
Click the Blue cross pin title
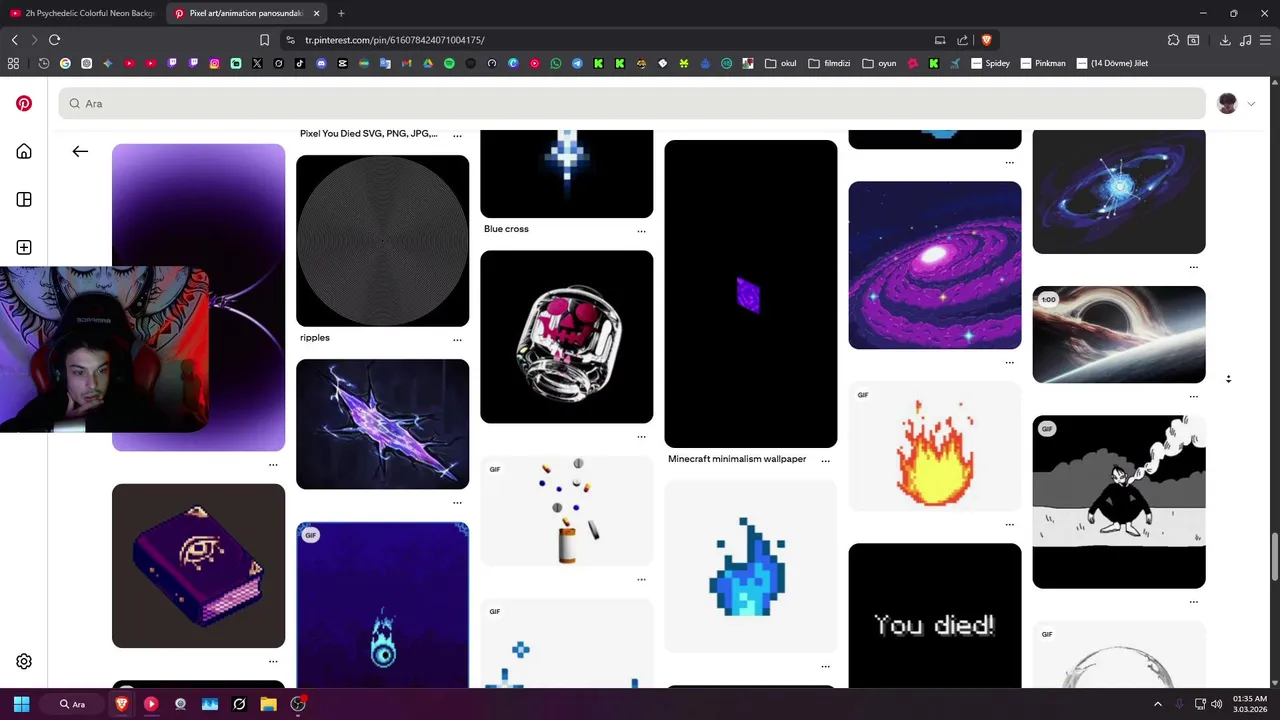click(506, 229)
